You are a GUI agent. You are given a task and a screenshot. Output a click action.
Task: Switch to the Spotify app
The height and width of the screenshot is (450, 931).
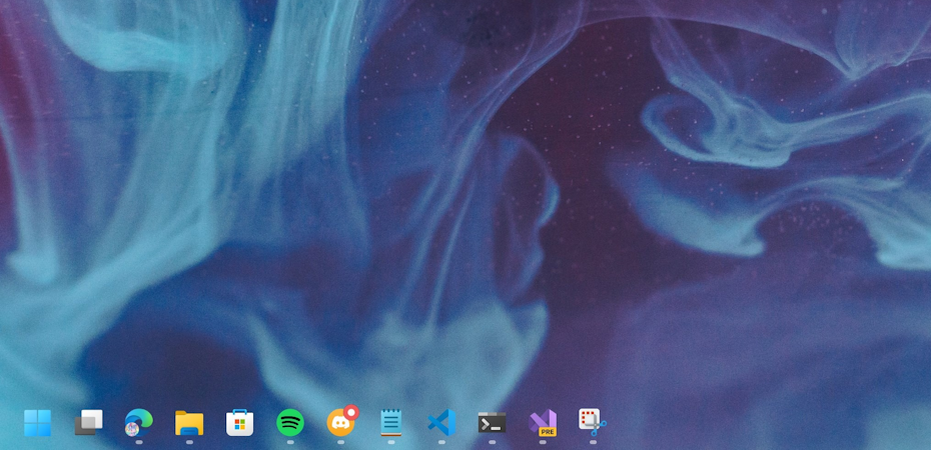pos(290,423)
